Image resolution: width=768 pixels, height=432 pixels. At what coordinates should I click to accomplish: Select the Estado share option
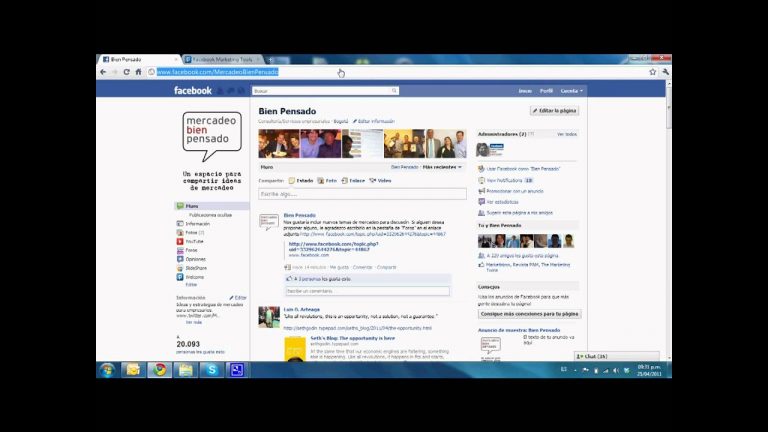click(x=301, y=181)
